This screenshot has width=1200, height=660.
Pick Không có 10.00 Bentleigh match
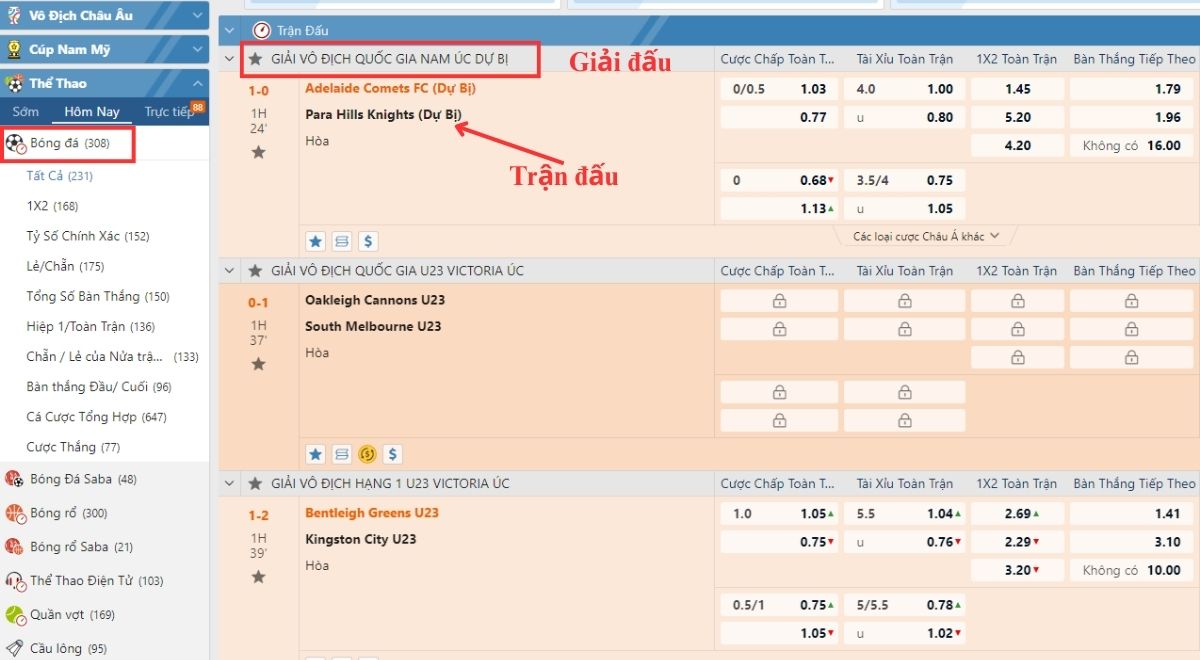(1131, 570)
